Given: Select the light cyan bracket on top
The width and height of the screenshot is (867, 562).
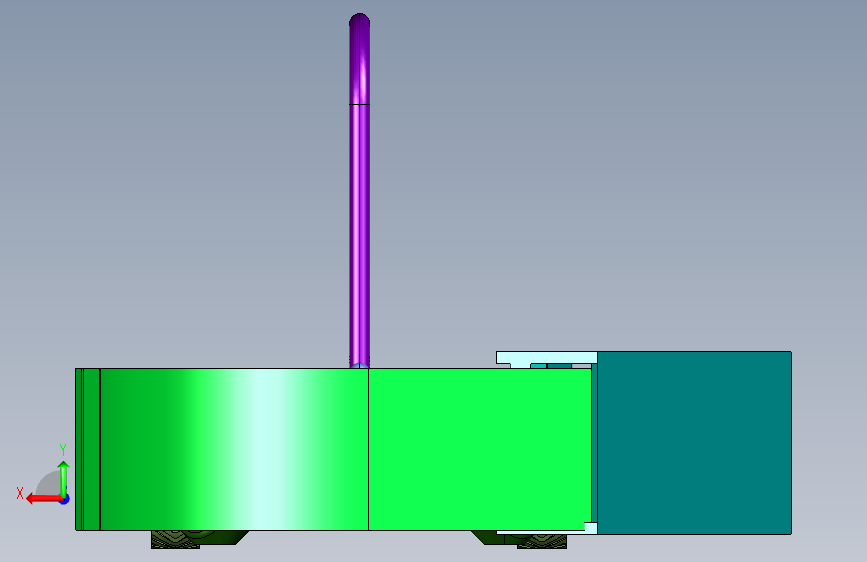Looking at the screenshot, I should click(x=546, y=358).
